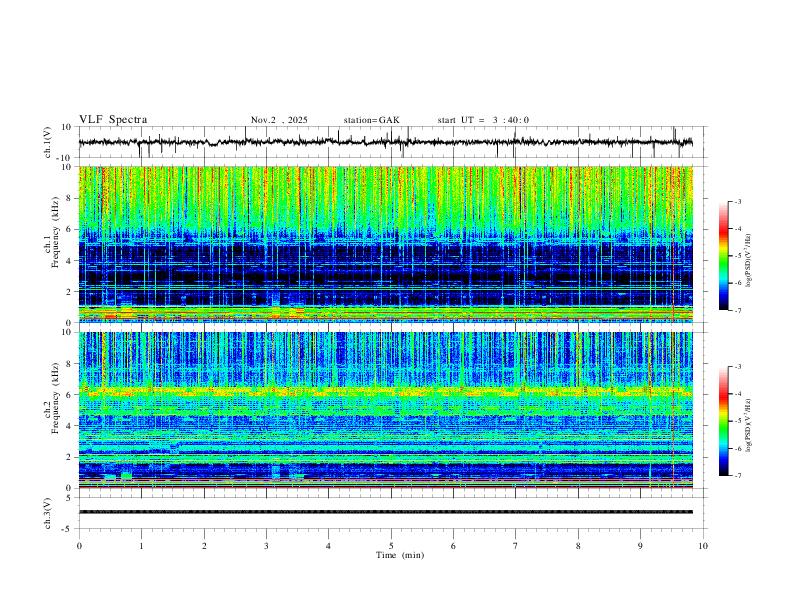The height and width of the screenshot is (612, 792).
Task: Click the ch.2 color bar "log(PSD)" label
Action: tap(748, 426)
